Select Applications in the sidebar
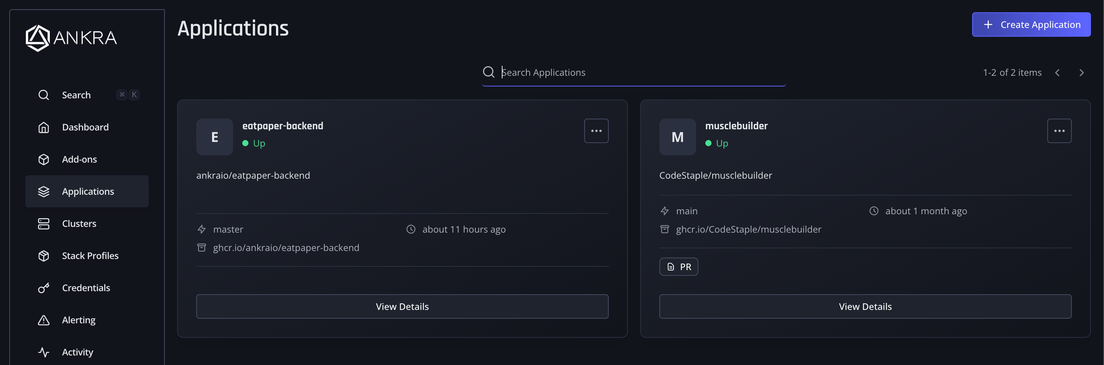The height and width of the screenshot is (365, 1104). [87, 192]
